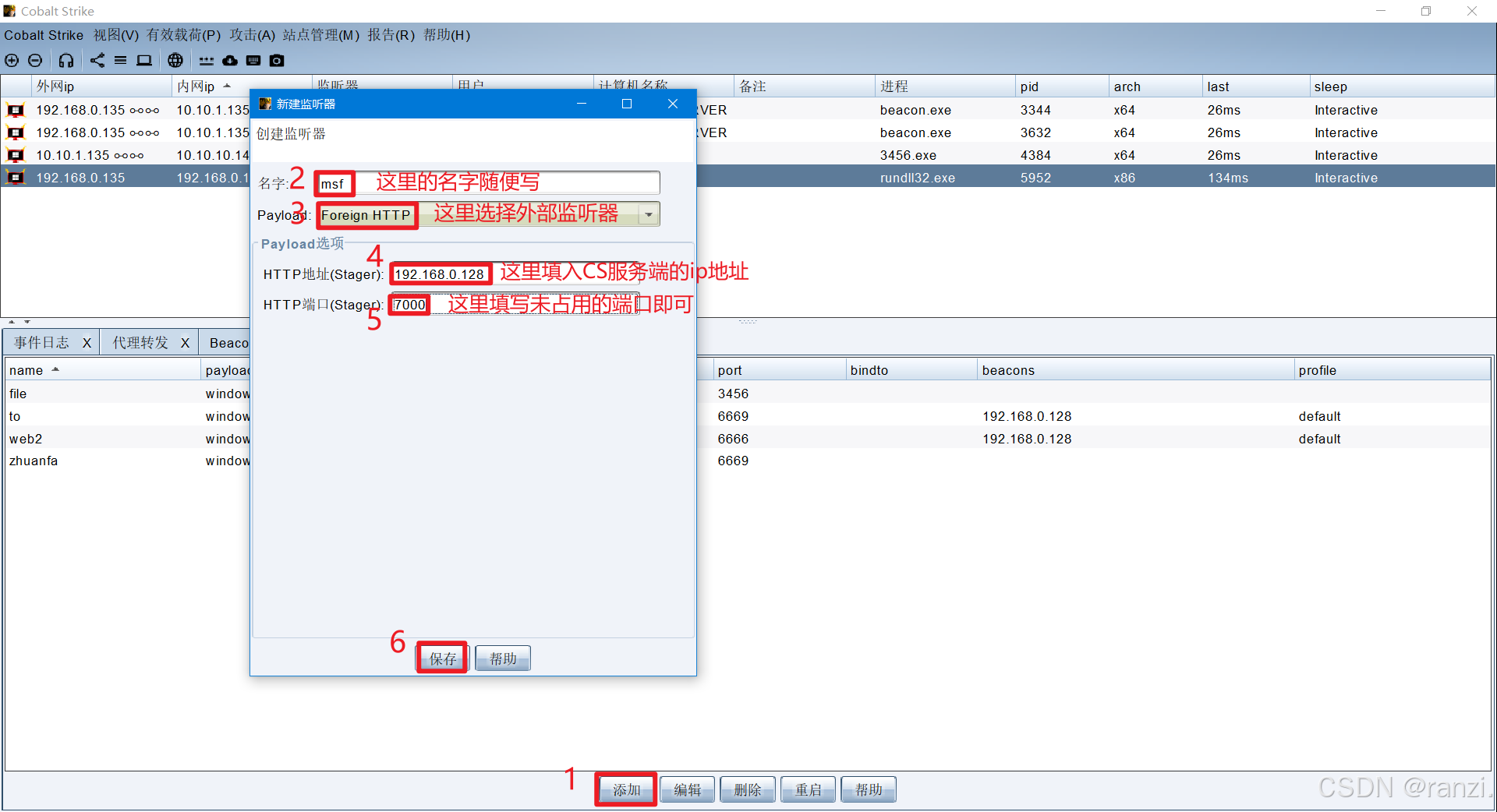Click the 新建监听器 dialog title icon
This screenshot has height=812, width=1497.
[265, 104]
